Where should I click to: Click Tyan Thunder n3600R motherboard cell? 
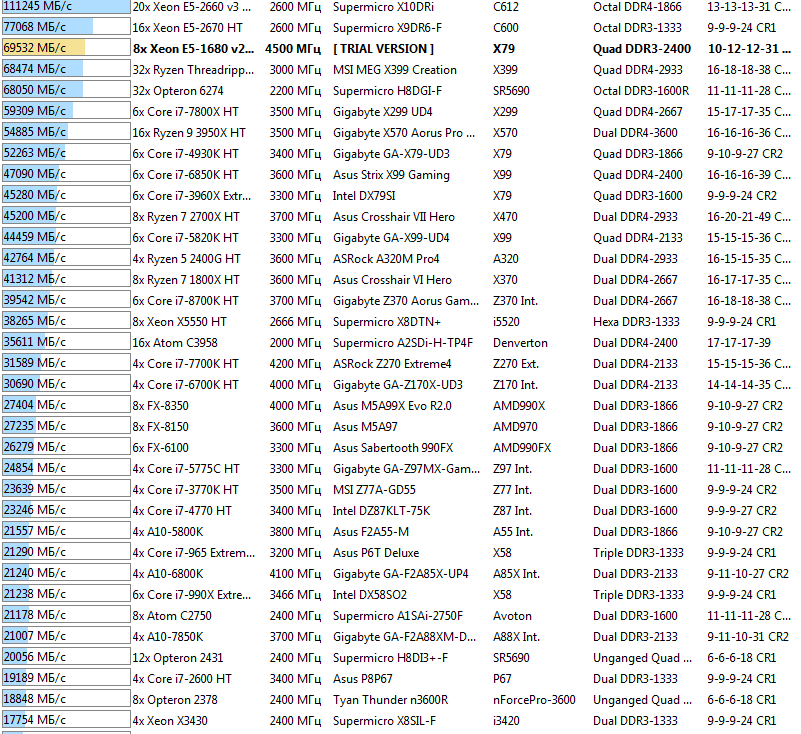390,698
